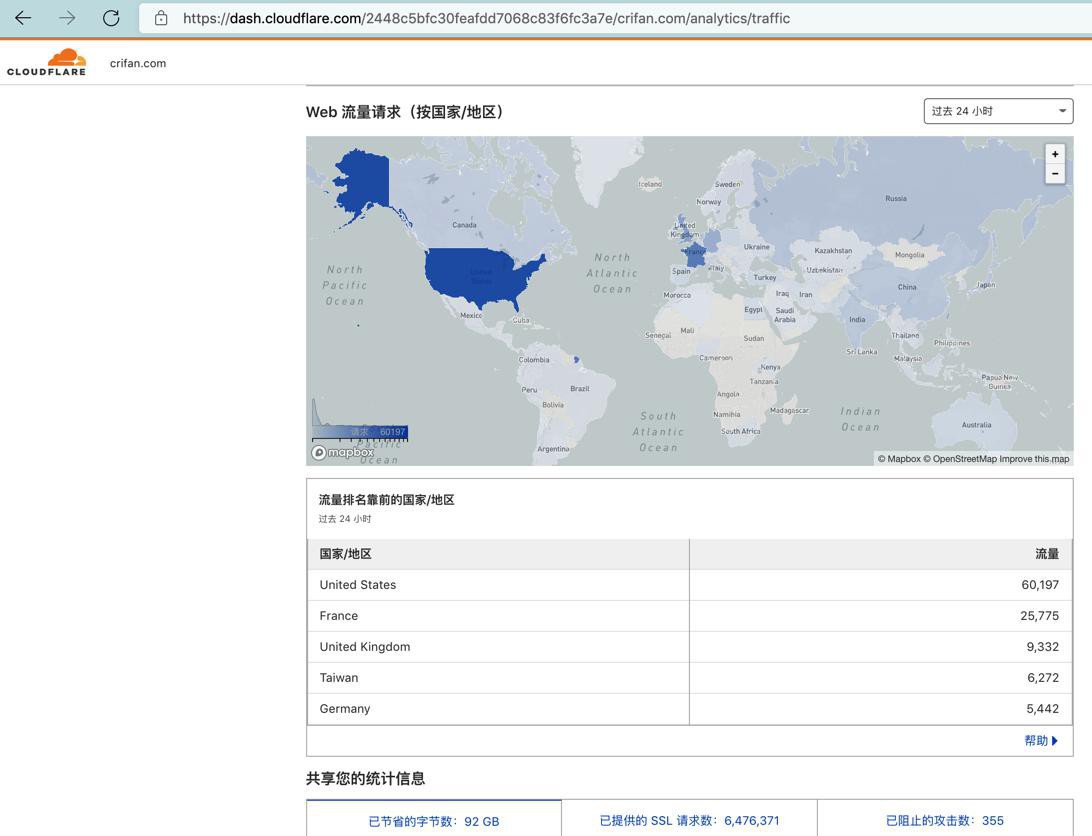The image size is (1092, 836).
Task: Focus the browser address bar URL
Action: click(x=486, y=18)
